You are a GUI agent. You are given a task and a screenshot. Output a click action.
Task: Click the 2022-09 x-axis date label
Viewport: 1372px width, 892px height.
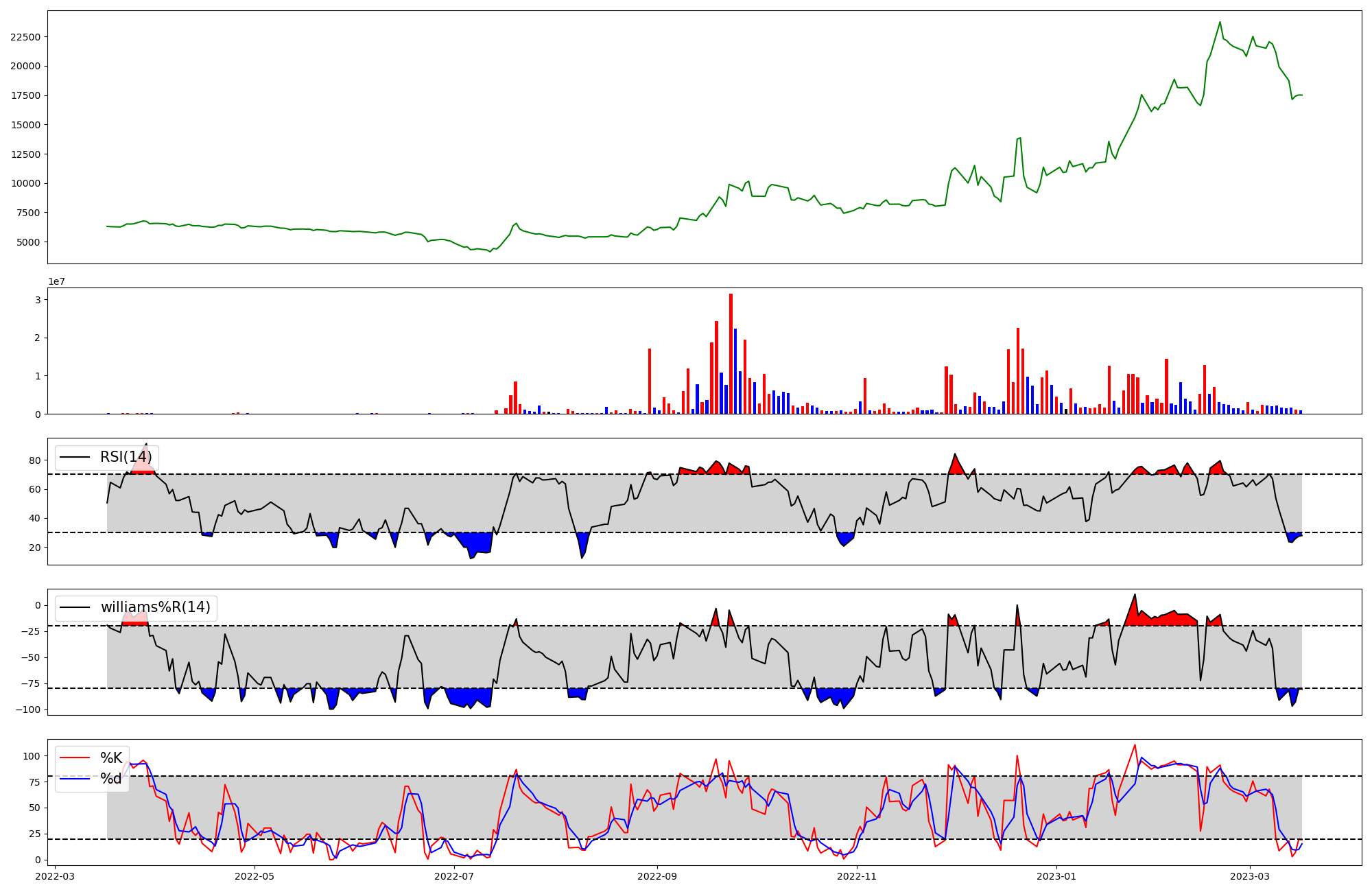(x=657, y=876)
